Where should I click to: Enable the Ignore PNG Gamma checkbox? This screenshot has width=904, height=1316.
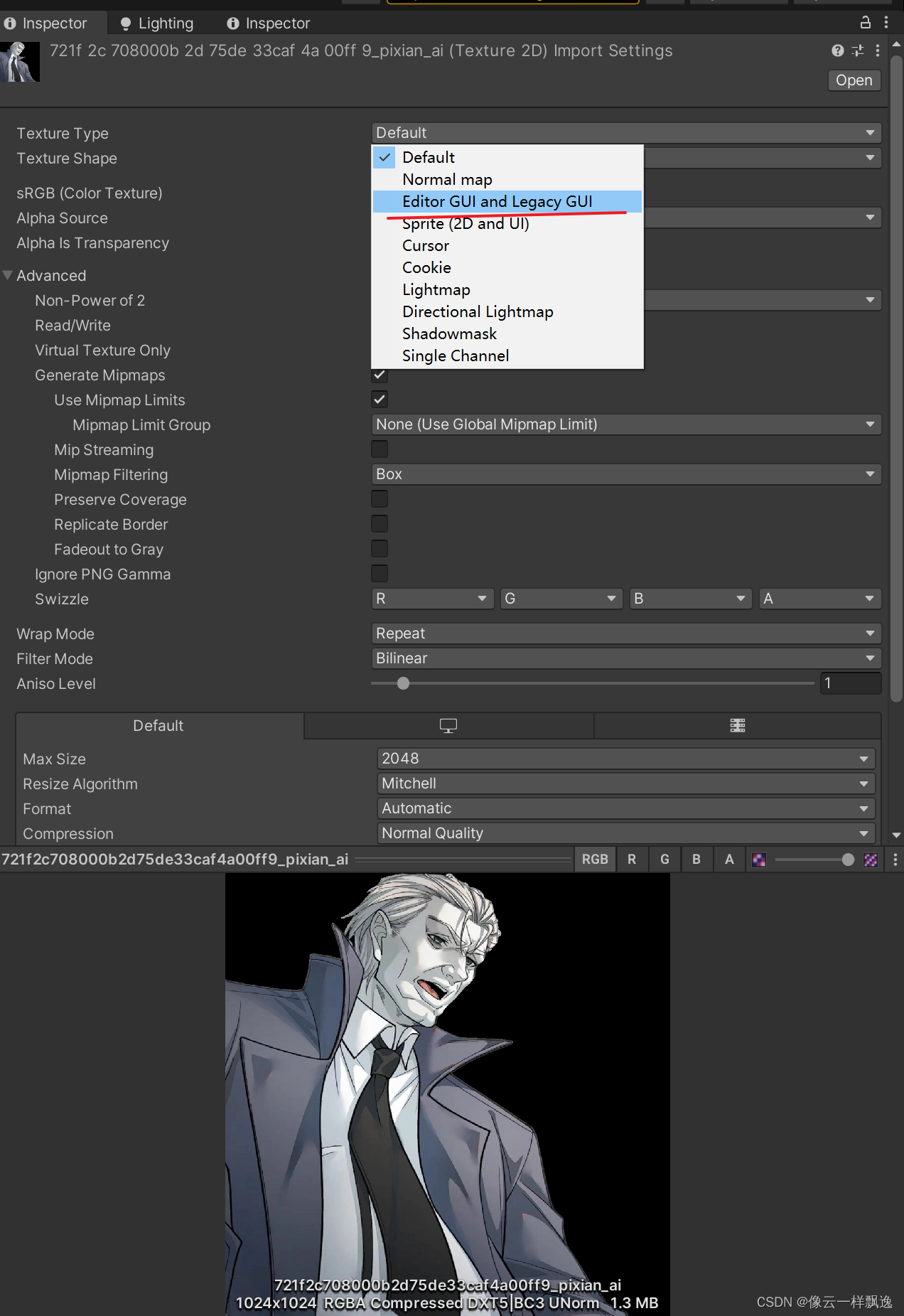click(380, 574)
